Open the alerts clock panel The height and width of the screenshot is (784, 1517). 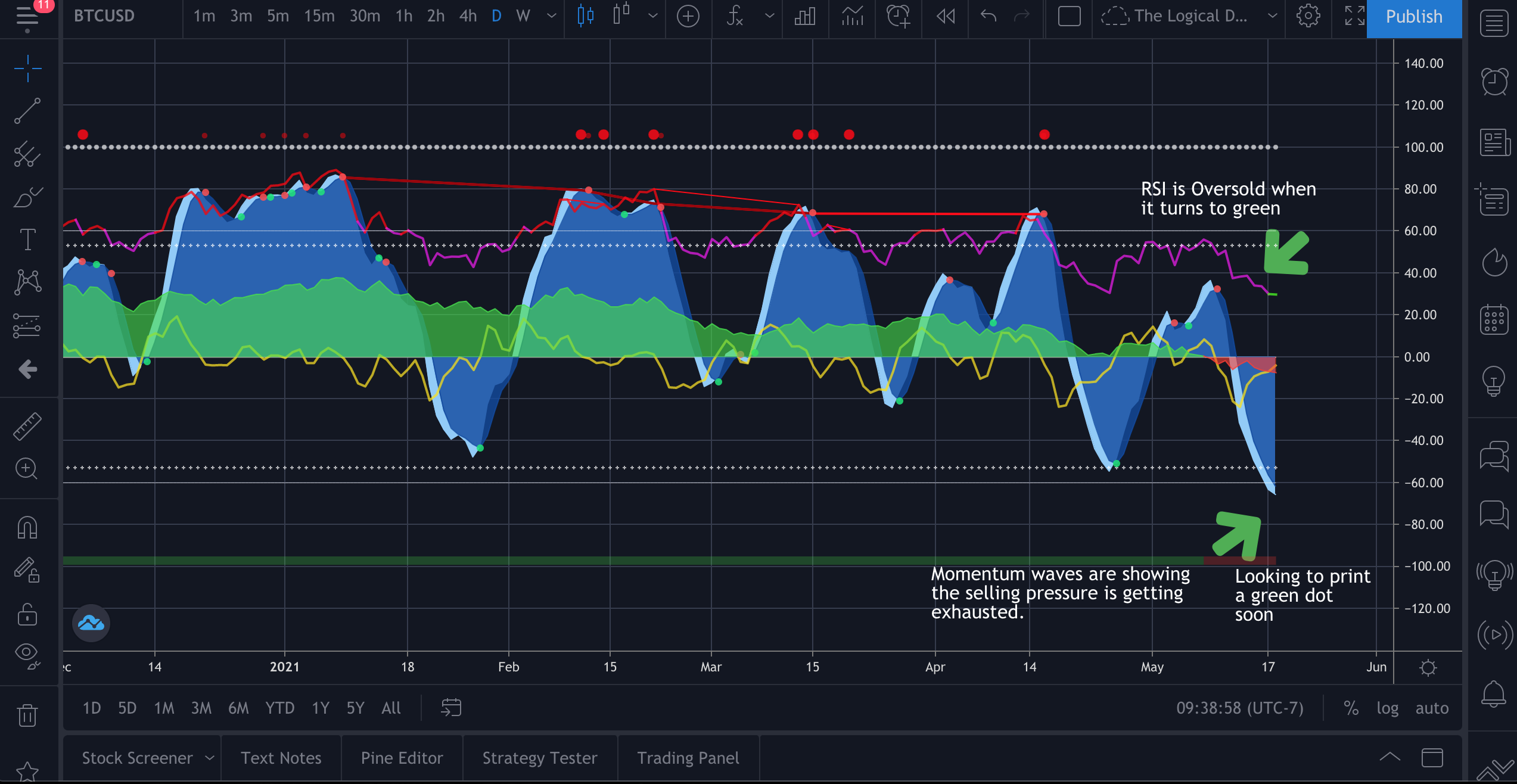1494,82
